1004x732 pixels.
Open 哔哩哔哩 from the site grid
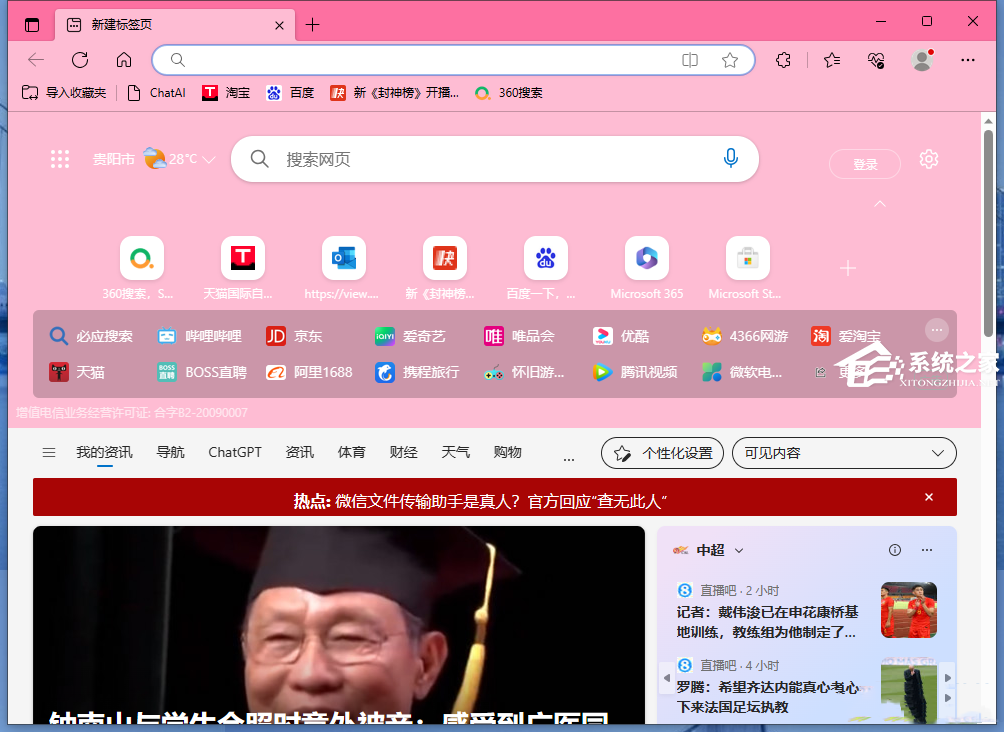[196, 336]
